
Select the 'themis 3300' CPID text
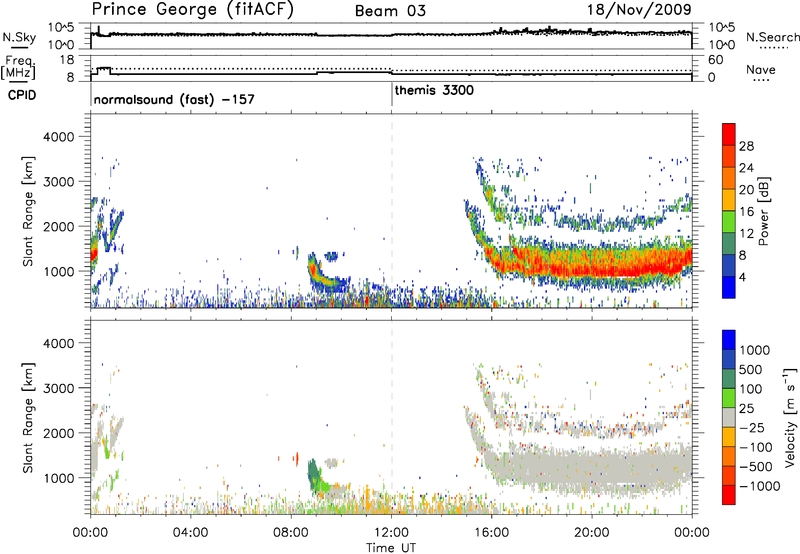point(434,90)
